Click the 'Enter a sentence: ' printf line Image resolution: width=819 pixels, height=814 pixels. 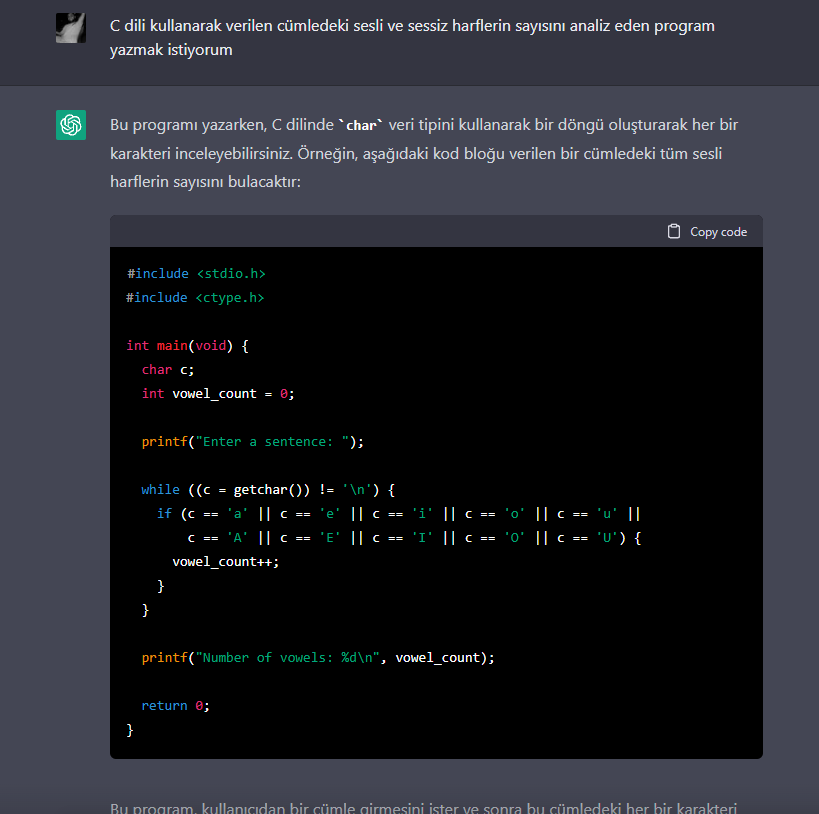coord(252,441)
